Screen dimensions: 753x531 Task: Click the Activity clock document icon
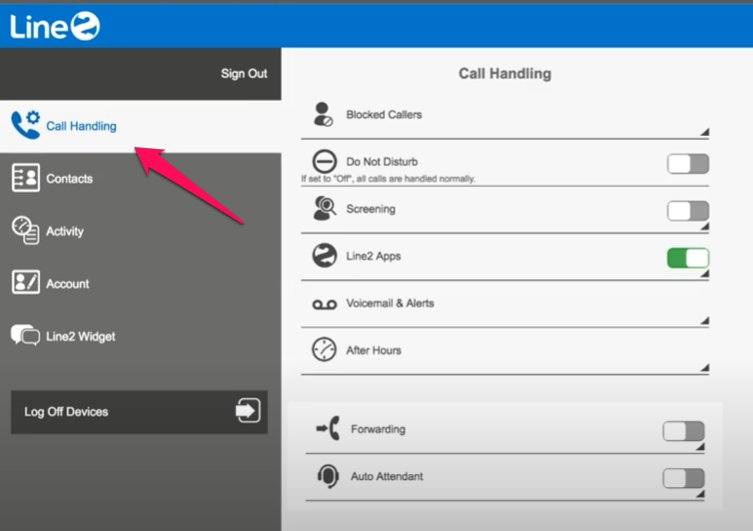point(25,230)
